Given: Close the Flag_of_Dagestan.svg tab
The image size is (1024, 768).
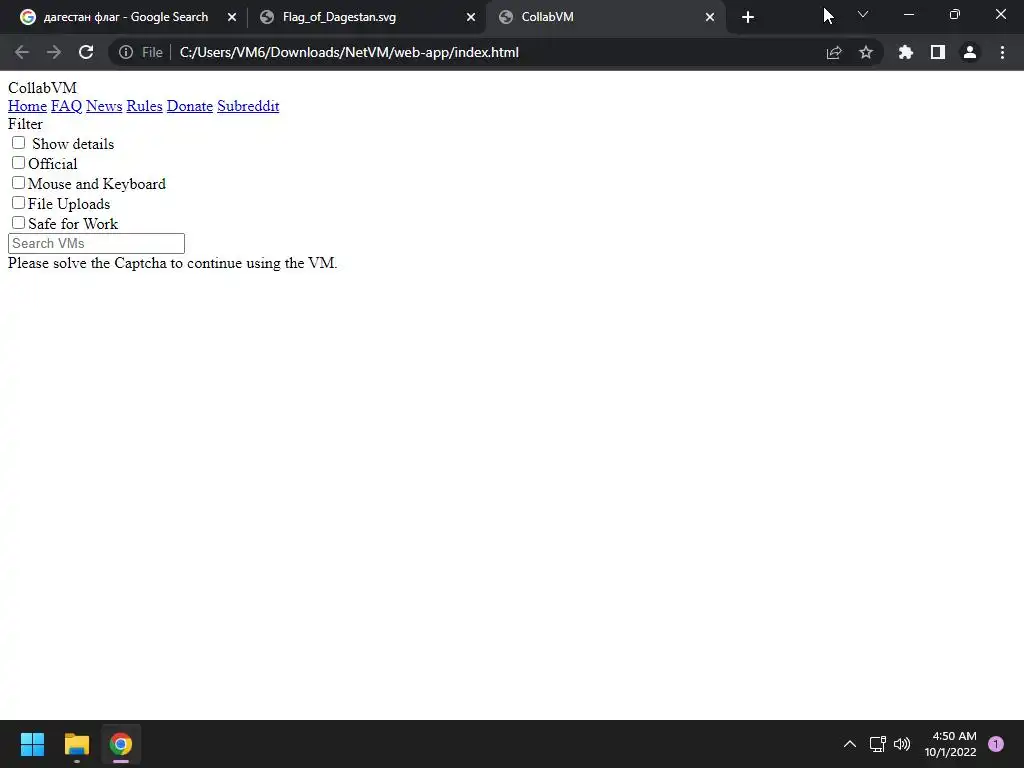Looking at the screenshot, I should (471, 17).
